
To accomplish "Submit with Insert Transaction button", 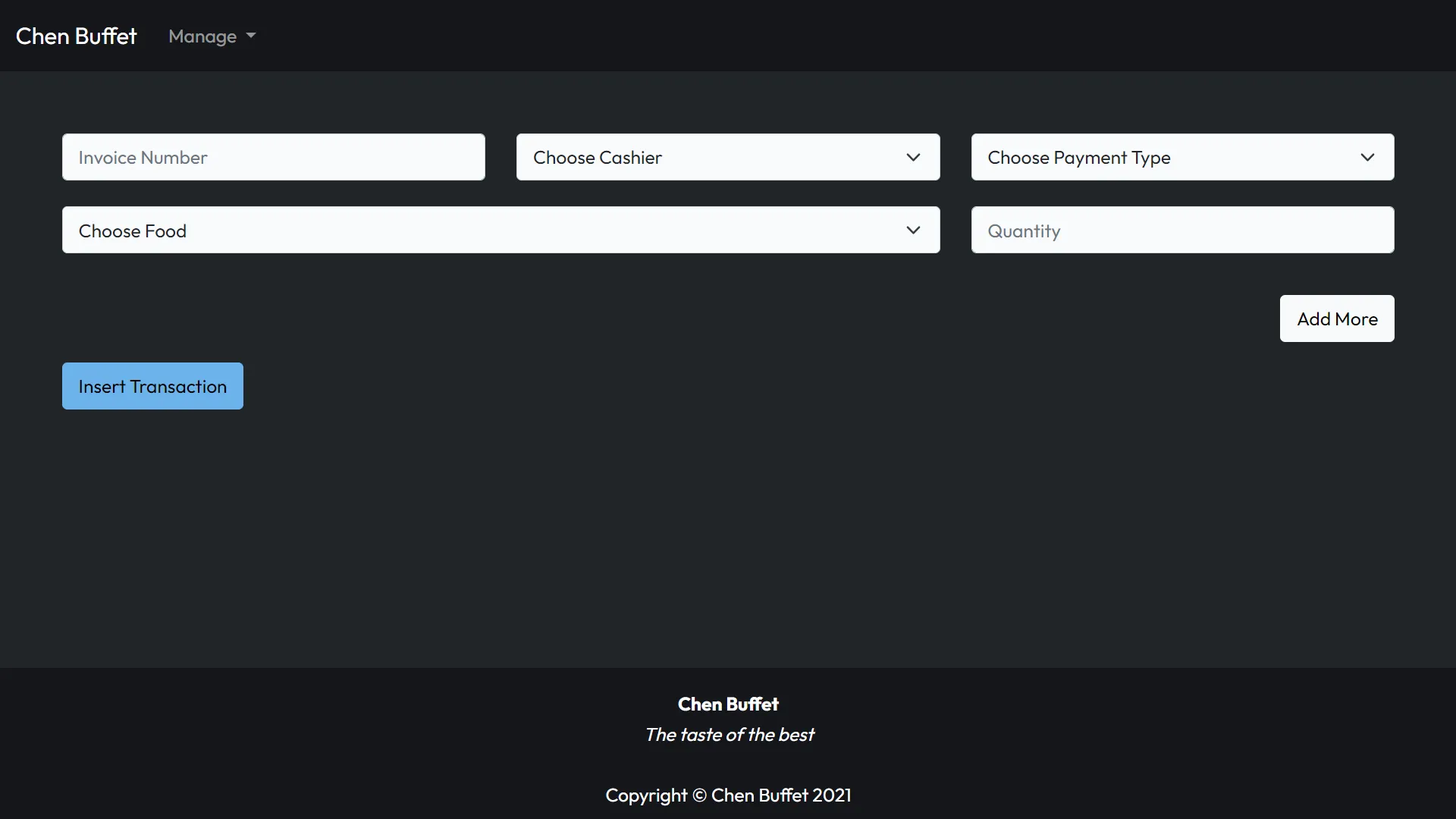I will [152, 386].
